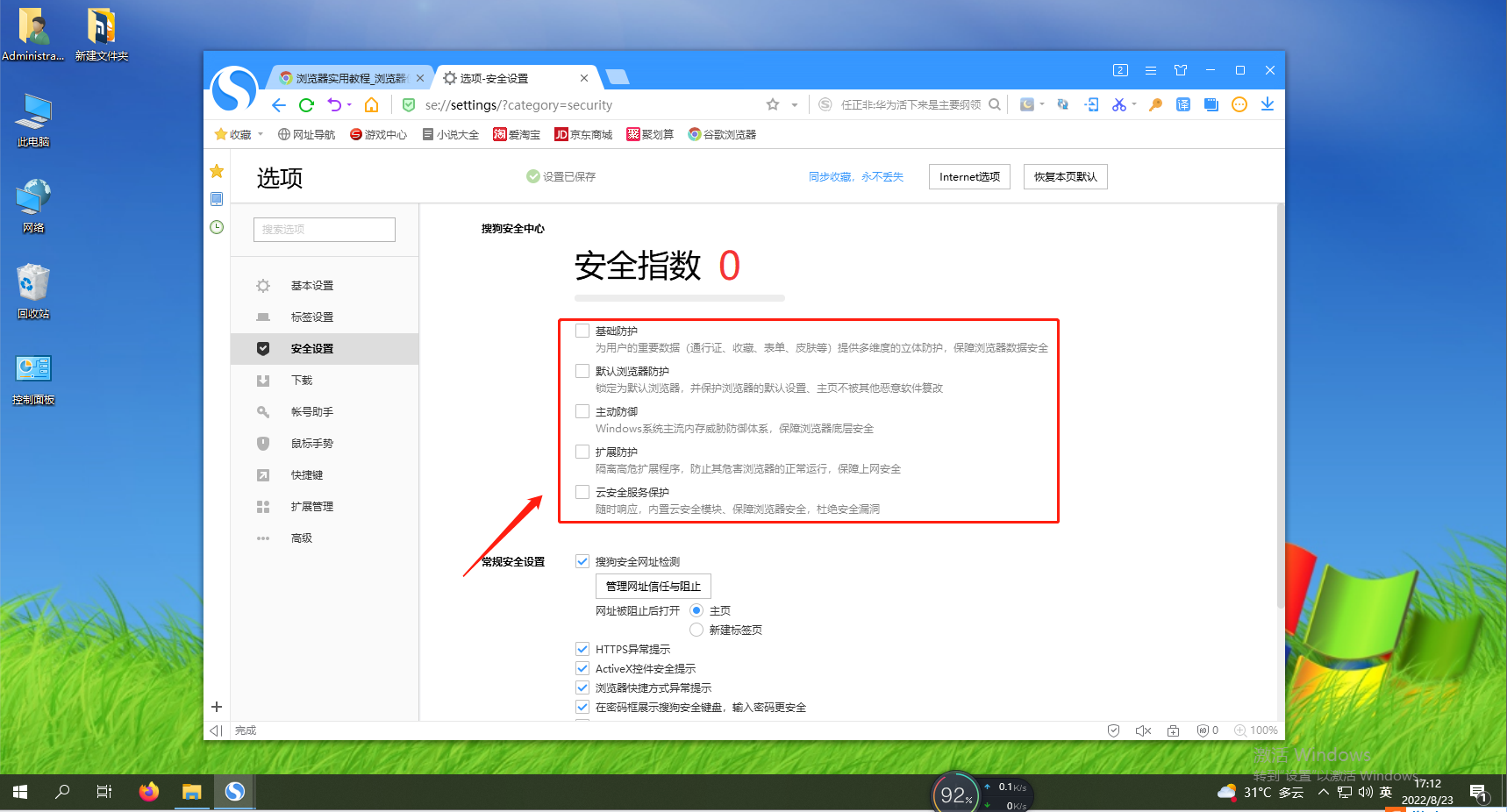
Task: Click the search magnifier in the search box
Action: (995, 104)
